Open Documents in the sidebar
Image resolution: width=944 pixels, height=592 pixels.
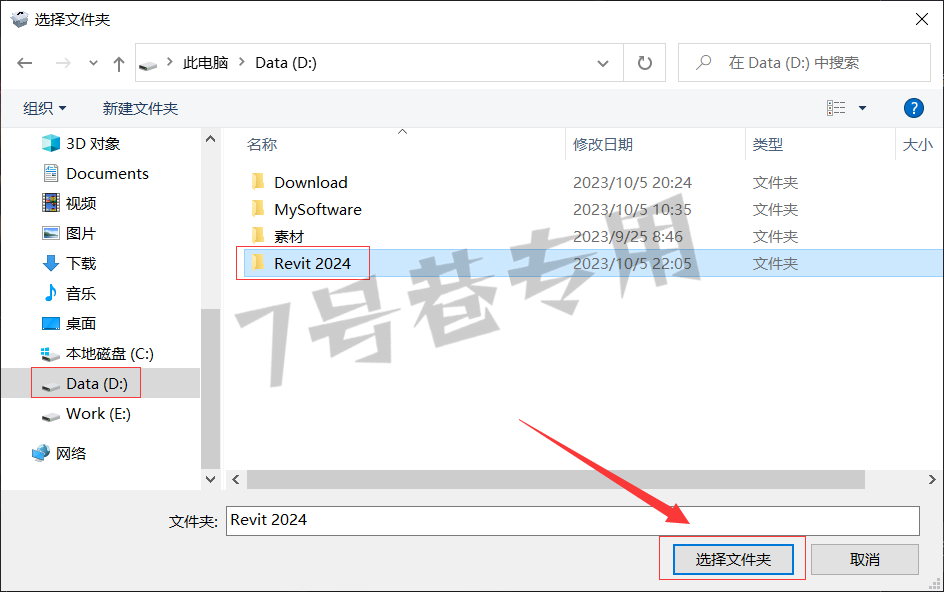[107, 173]
